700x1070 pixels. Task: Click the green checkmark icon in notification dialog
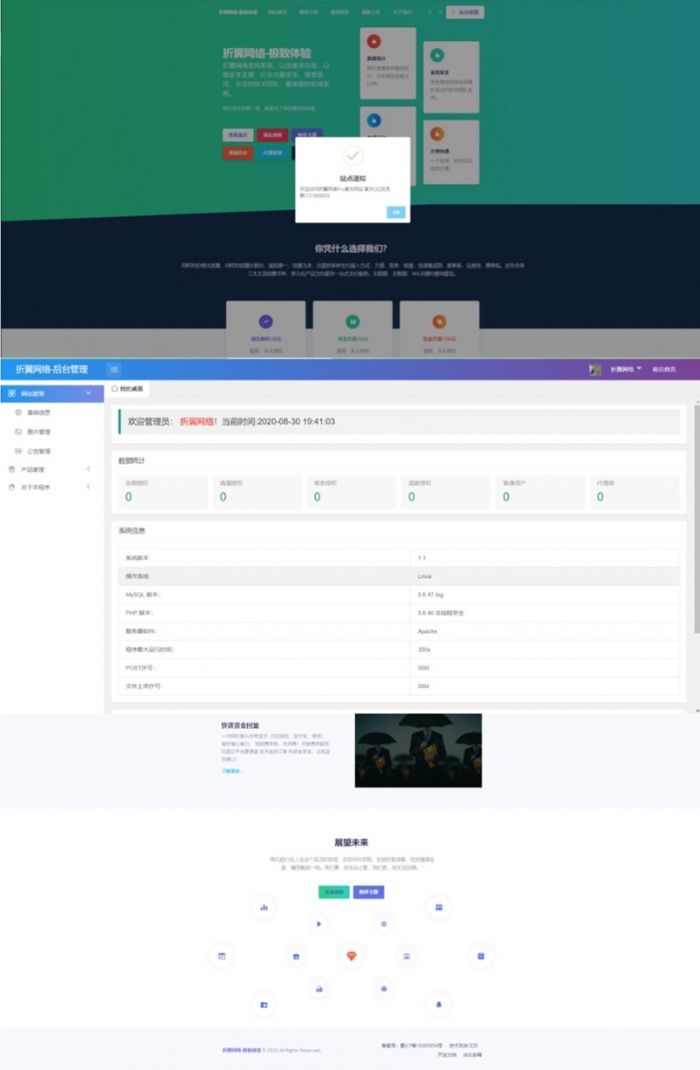pyautogui.click(x=352, y=156)
